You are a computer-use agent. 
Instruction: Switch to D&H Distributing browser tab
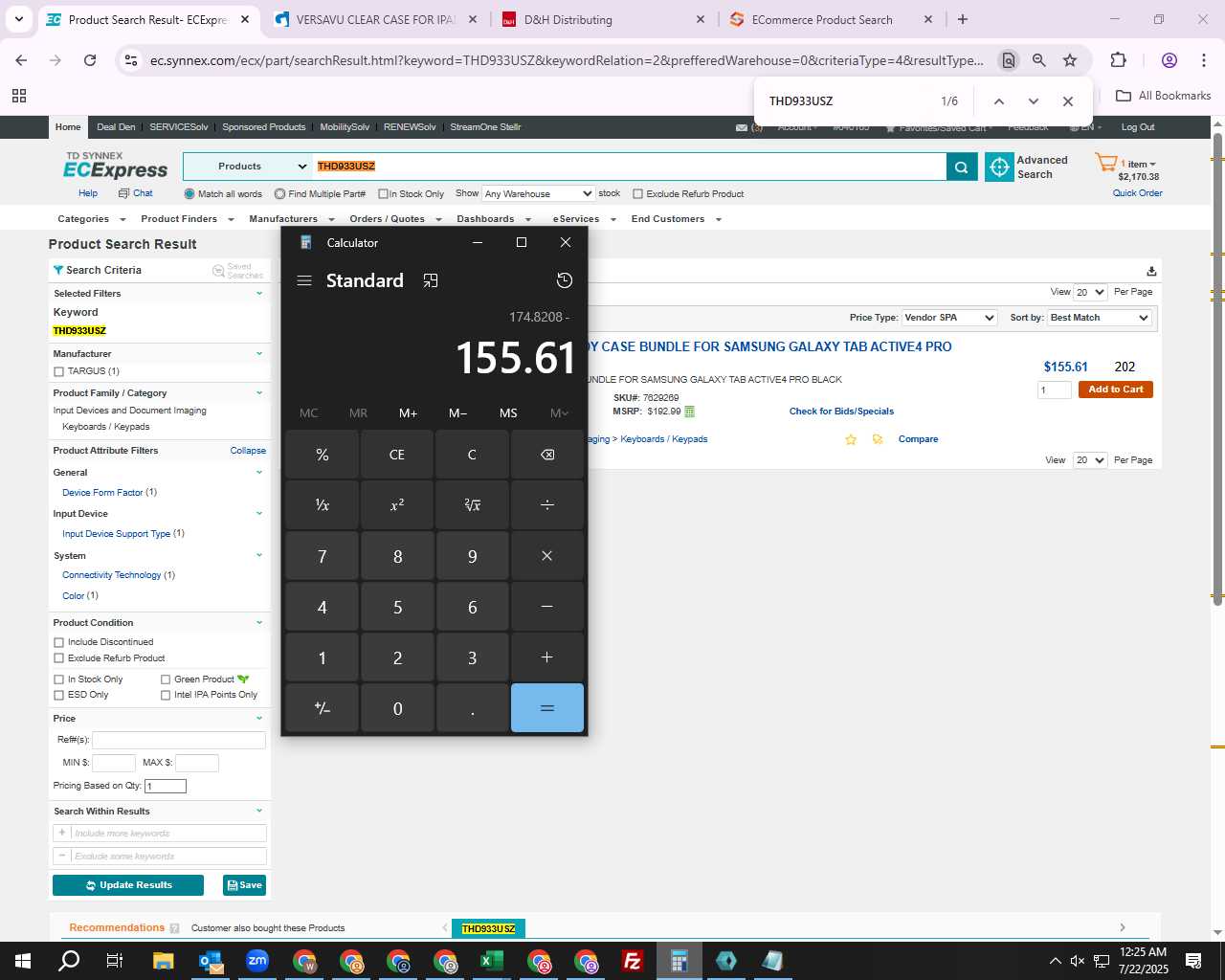point(603,19)
